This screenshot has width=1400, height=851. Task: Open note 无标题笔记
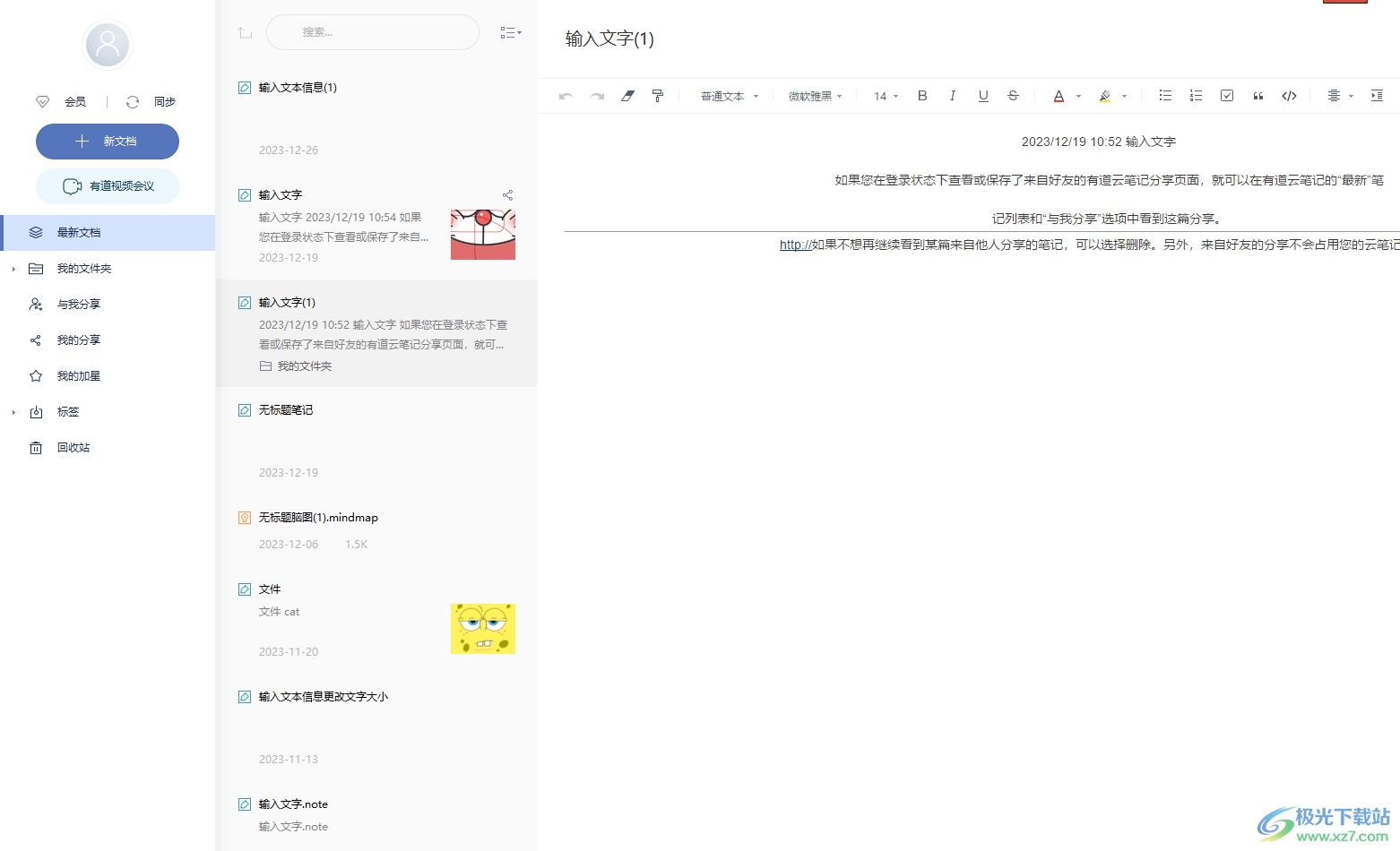click(376, 441)
